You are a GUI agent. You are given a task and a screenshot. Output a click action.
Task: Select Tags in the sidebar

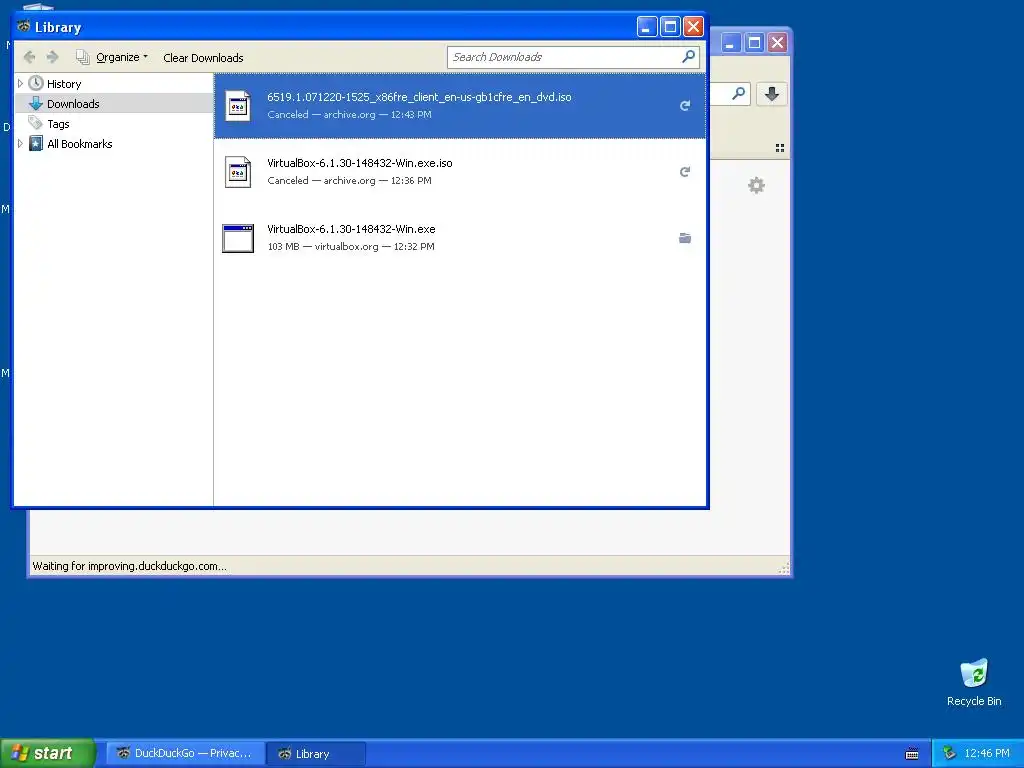58,124
